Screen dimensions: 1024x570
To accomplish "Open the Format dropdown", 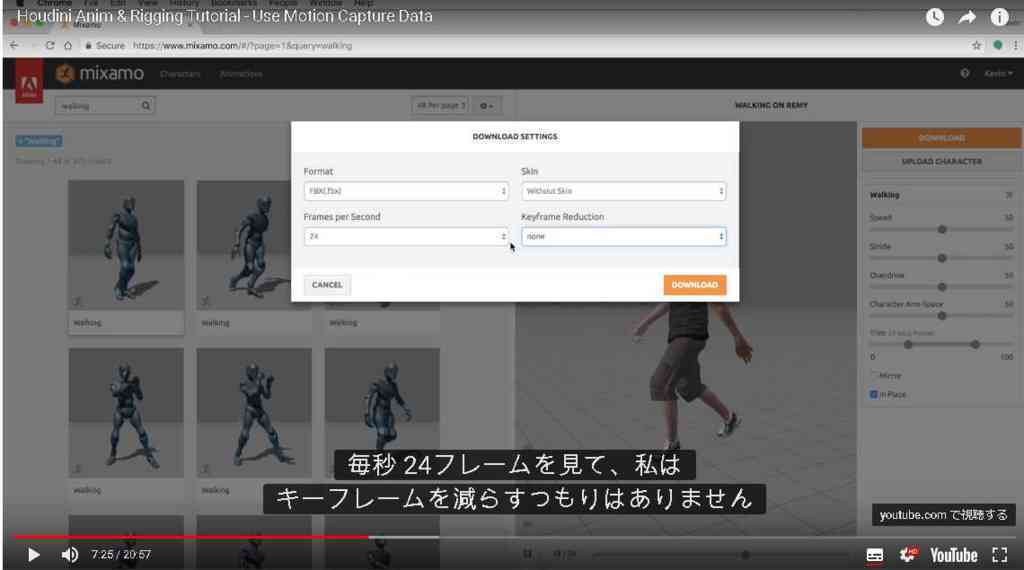I will [406, 191].
